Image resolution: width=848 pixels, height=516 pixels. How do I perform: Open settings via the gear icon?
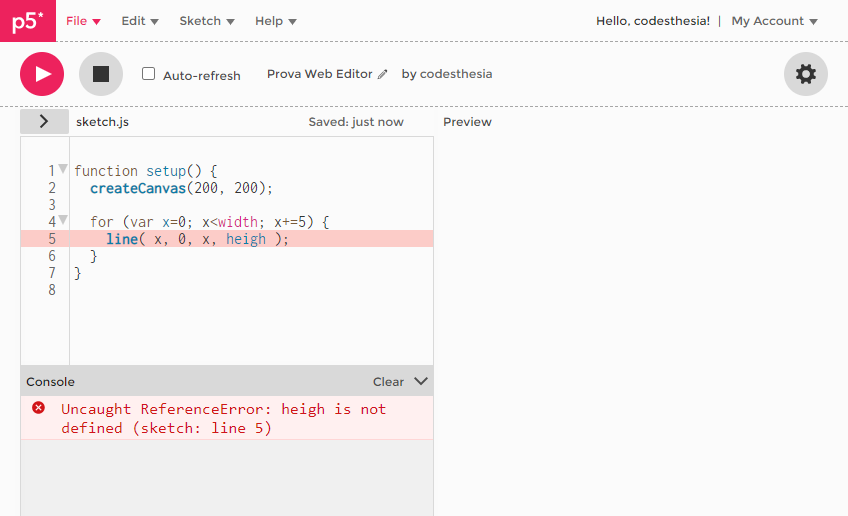click(806, 74)
